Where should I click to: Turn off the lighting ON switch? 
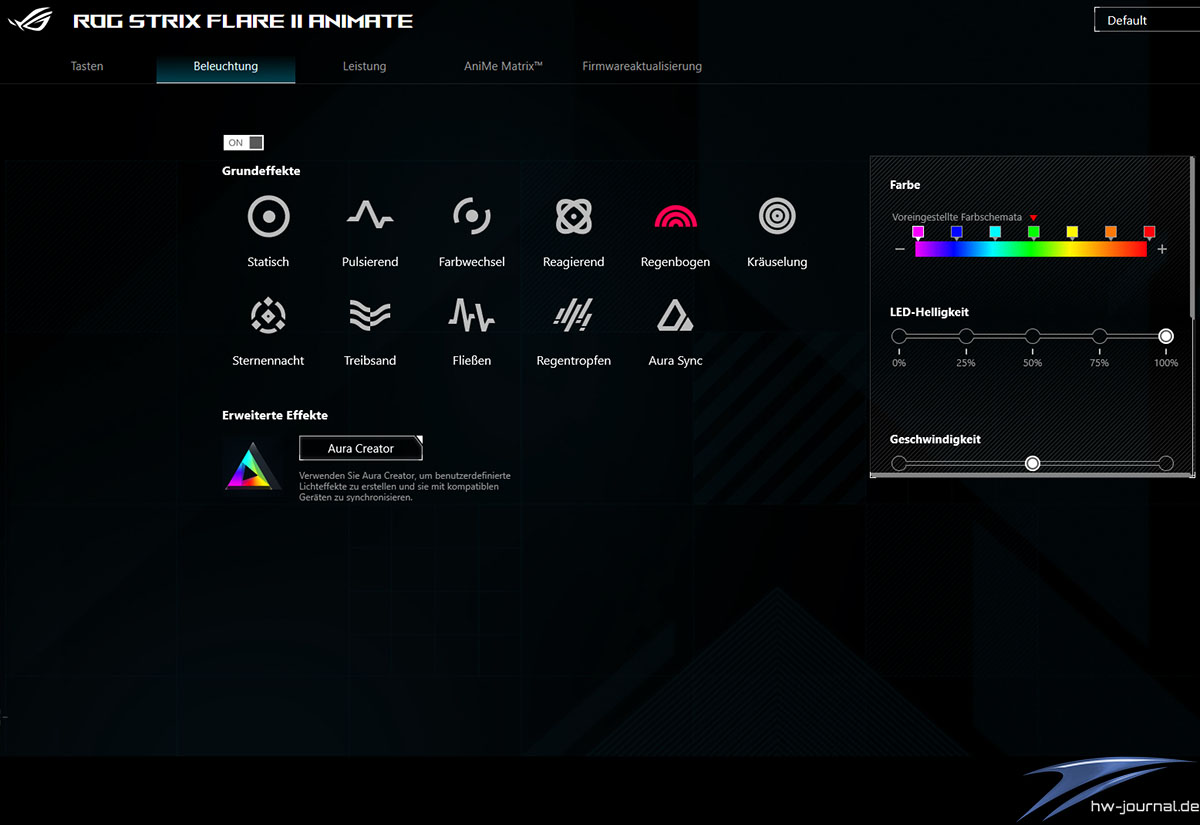pyautogui.click(x=244, y=143)
